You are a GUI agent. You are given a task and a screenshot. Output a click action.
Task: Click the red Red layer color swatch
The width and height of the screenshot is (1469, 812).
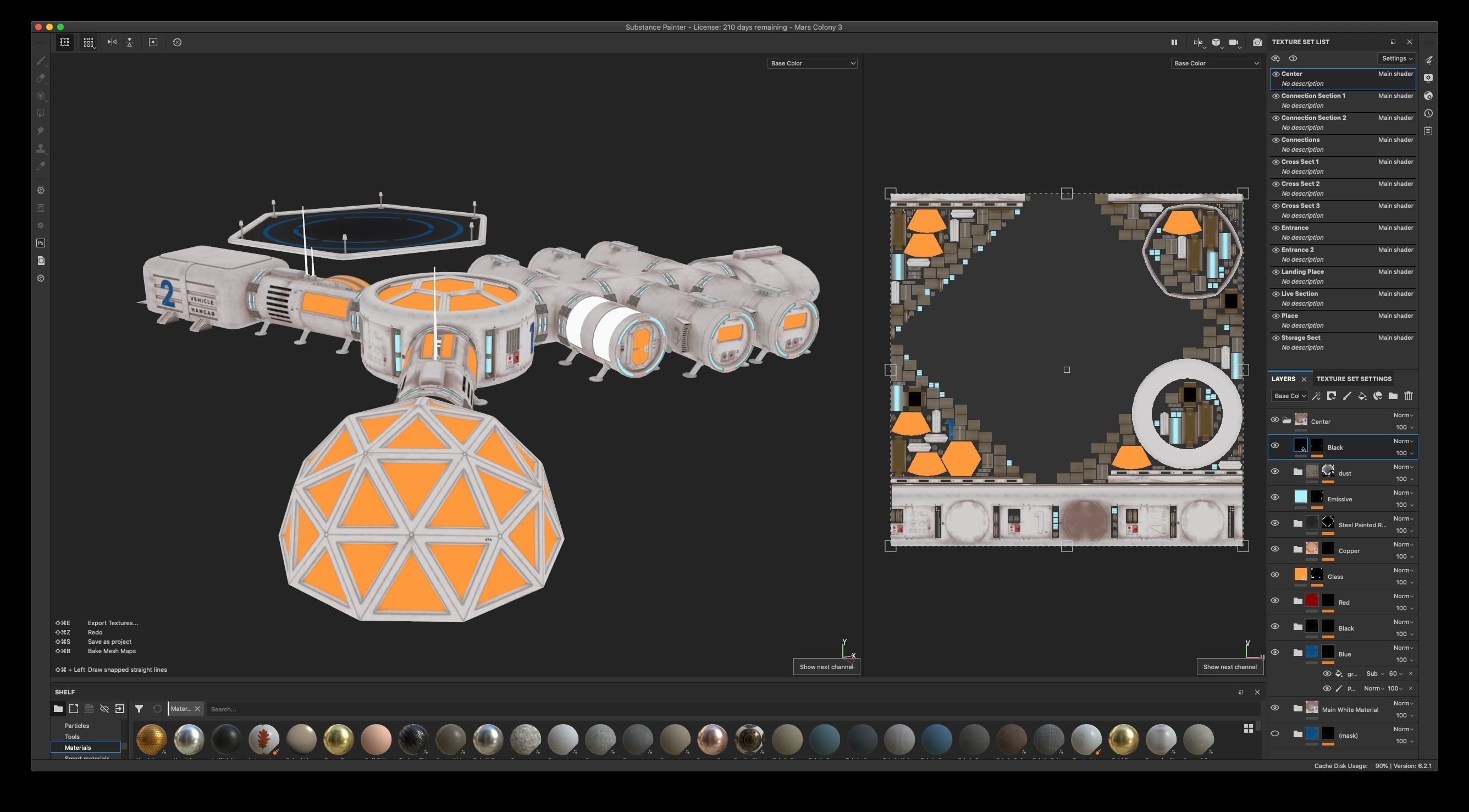pyautogui.click(x=1312, y=600)
